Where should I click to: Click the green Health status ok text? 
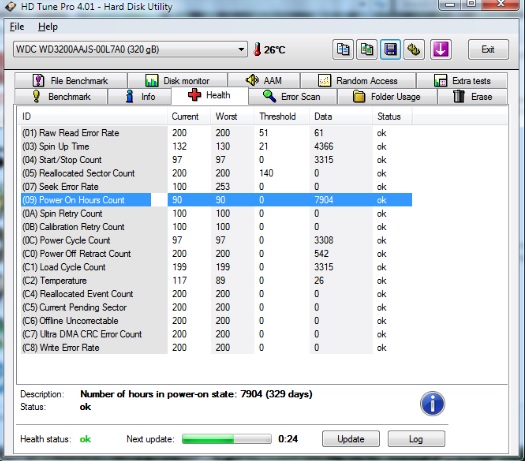pyautogui.click(x=85, y=439)
